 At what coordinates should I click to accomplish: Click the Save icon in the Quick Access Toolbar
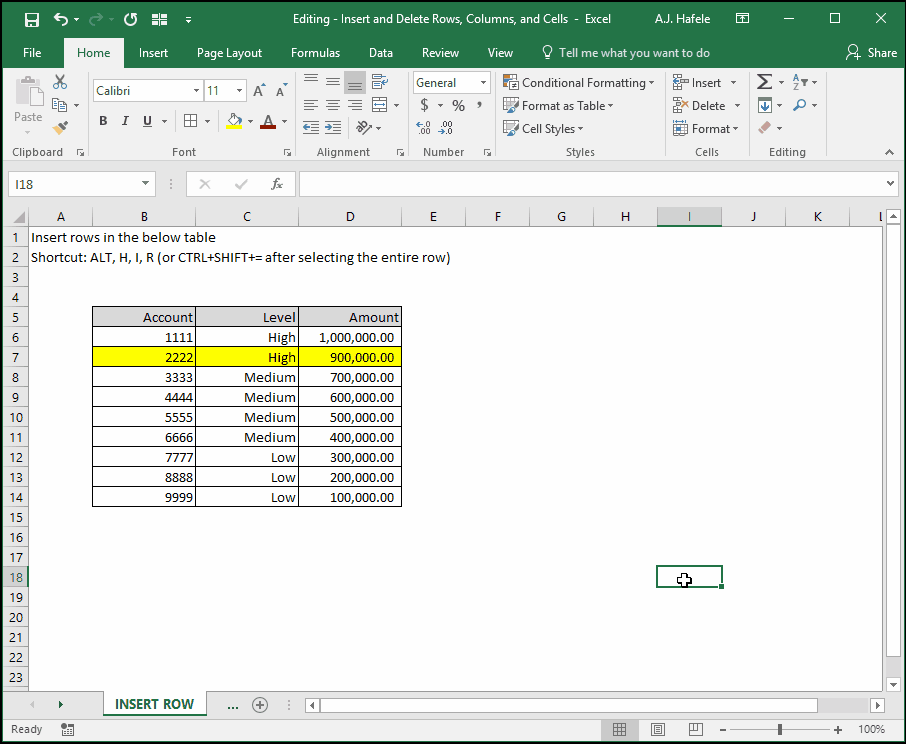click(x=32, y=20)
